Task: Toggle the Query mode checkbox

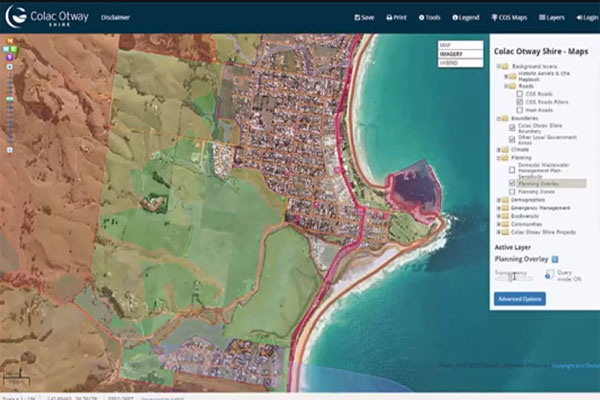Action: [550, 273]
